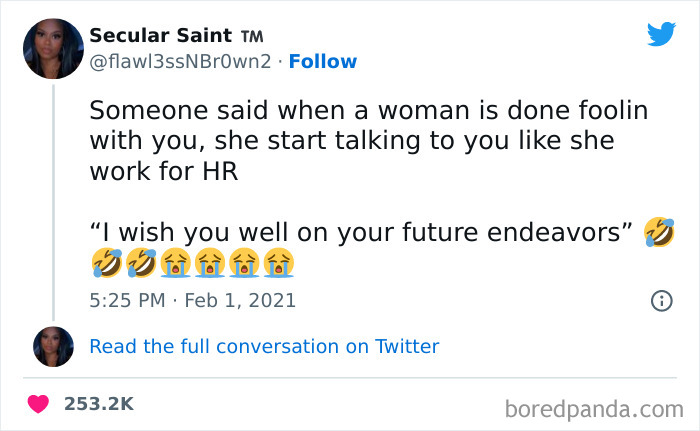
Task: Open the 5:25 PM timestamp
Action: pos(125,299)
